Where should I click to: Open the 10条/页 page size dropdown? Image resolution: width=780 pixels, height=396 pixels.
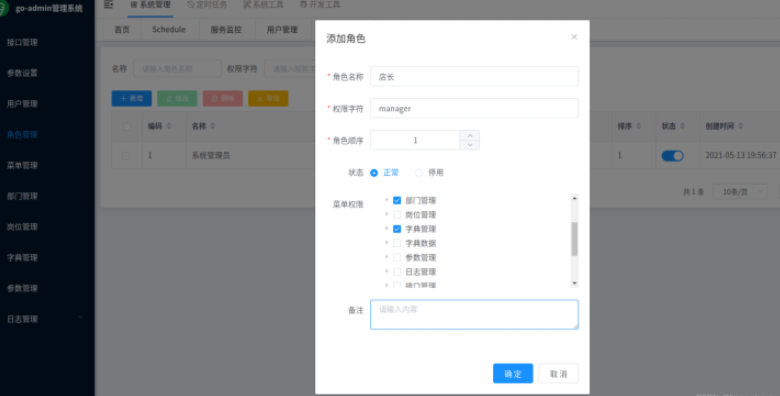740,192
